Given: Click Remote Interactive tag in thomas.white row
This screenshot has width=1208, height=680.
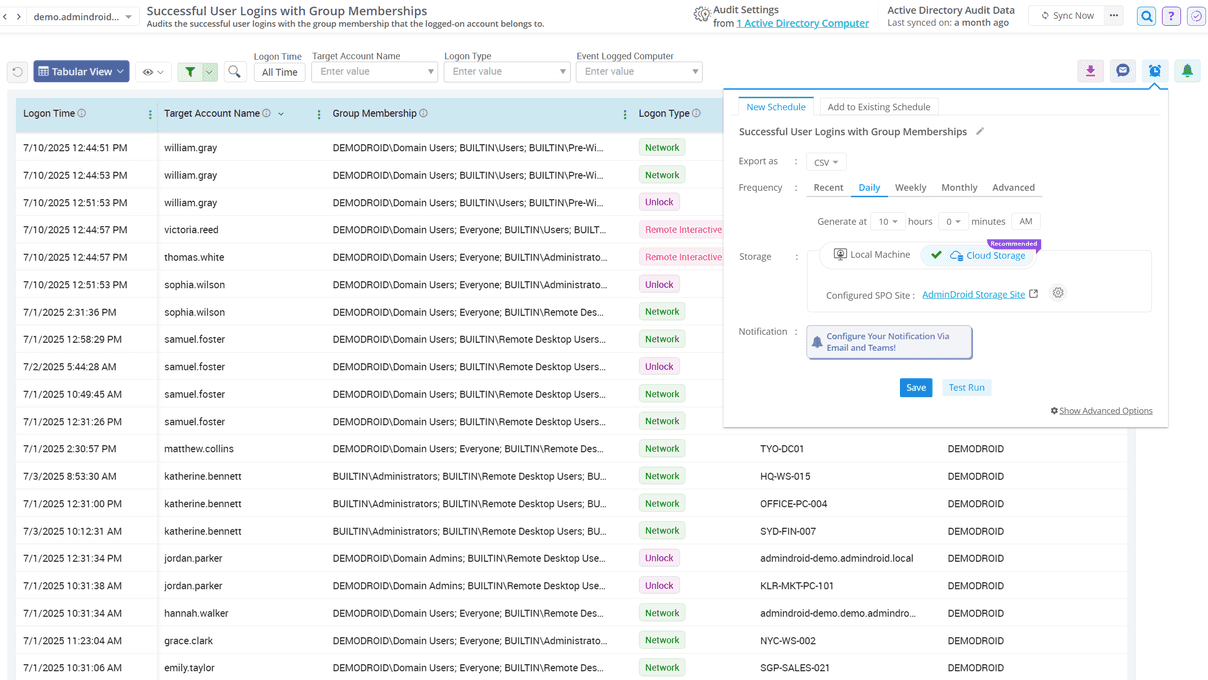Looking at the screenshot, I should pyautogui.click(x=683, y=257).
